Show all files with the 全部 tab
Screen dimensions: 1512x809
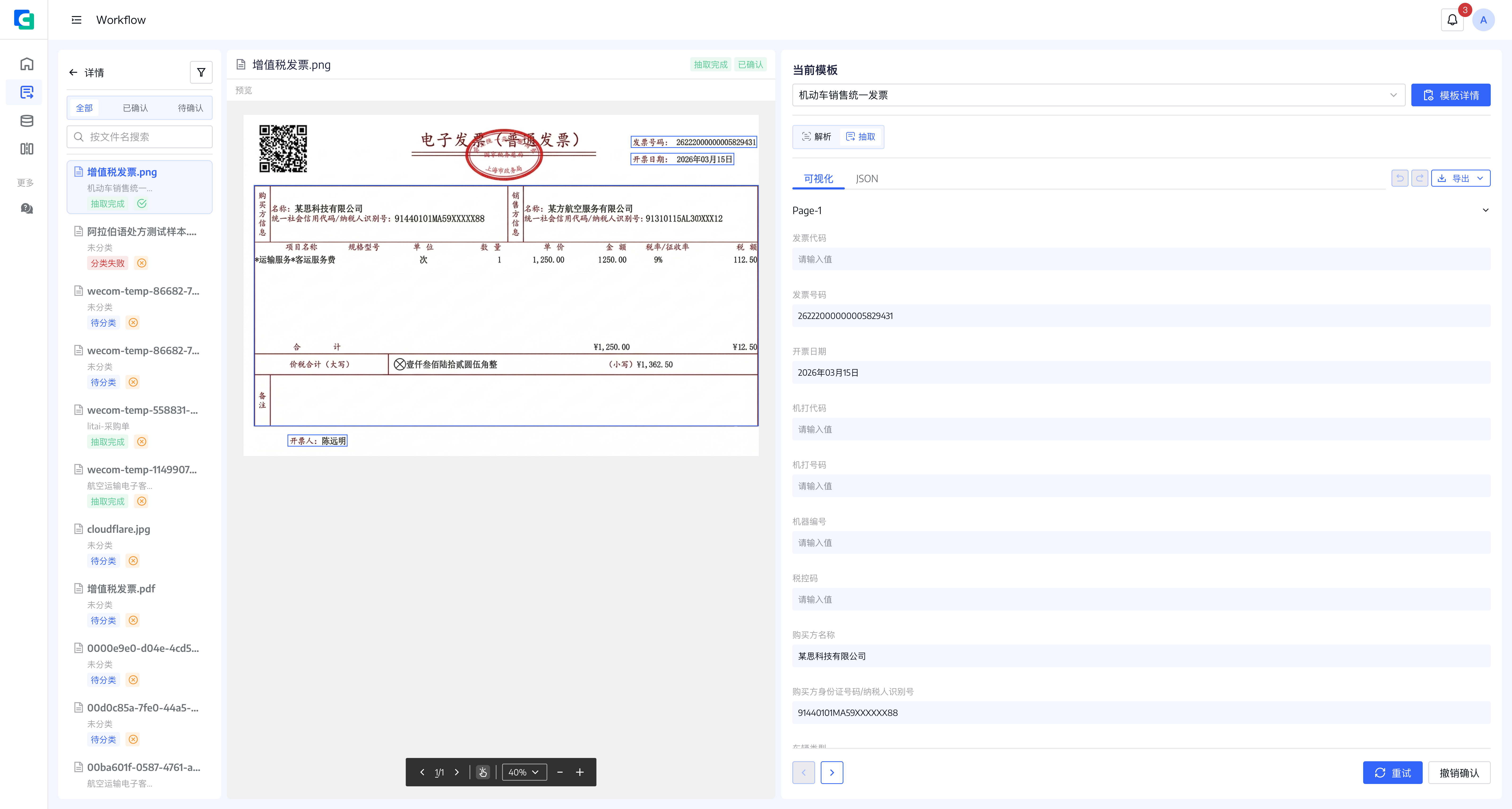[84, 108]
